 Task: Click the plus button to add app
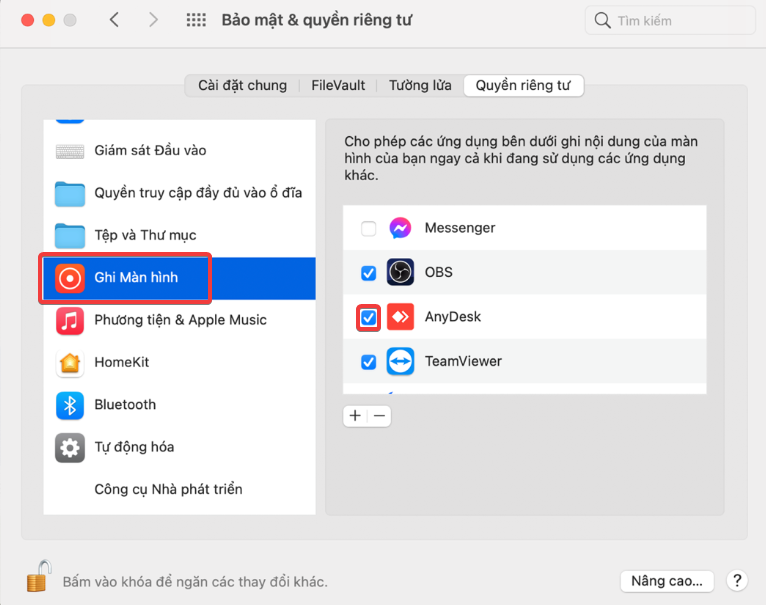coord(355,416)
